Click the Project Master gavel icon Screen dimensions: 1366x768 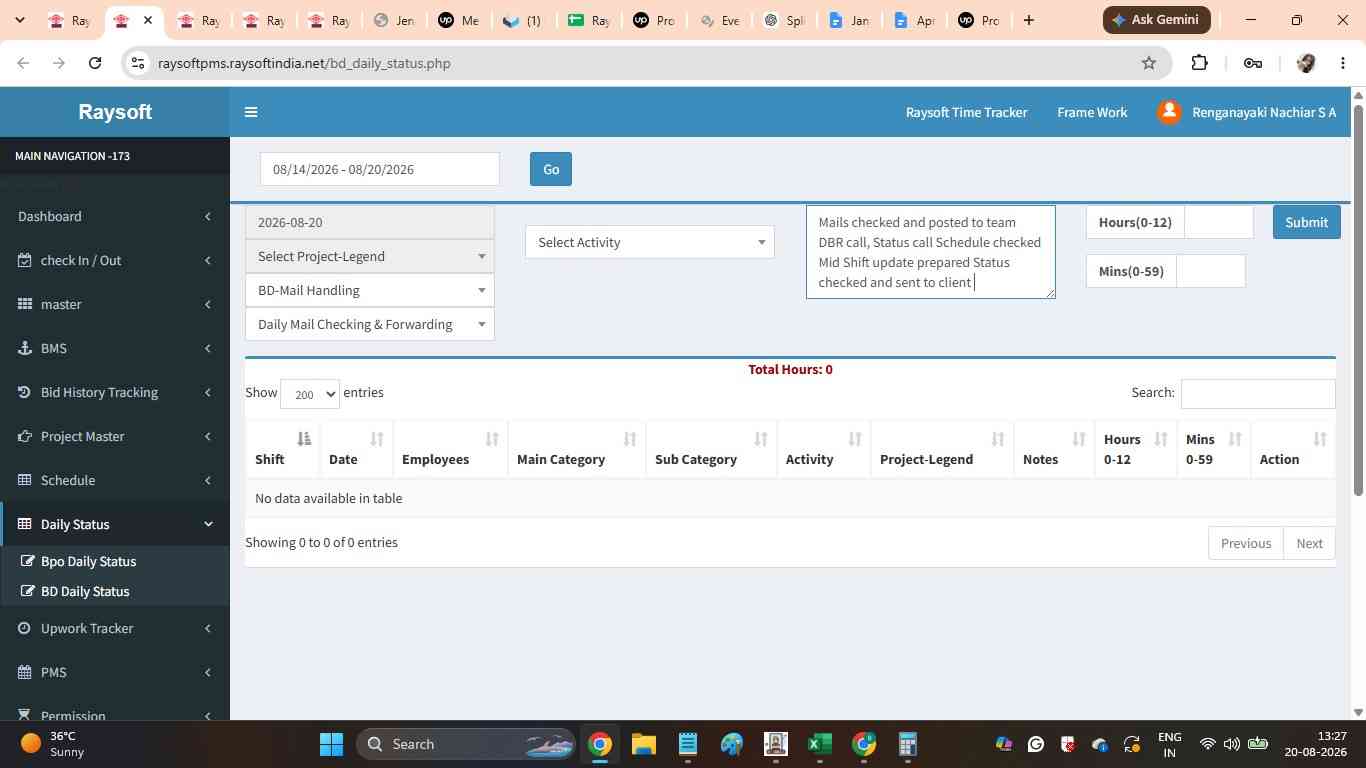point(25,436)
